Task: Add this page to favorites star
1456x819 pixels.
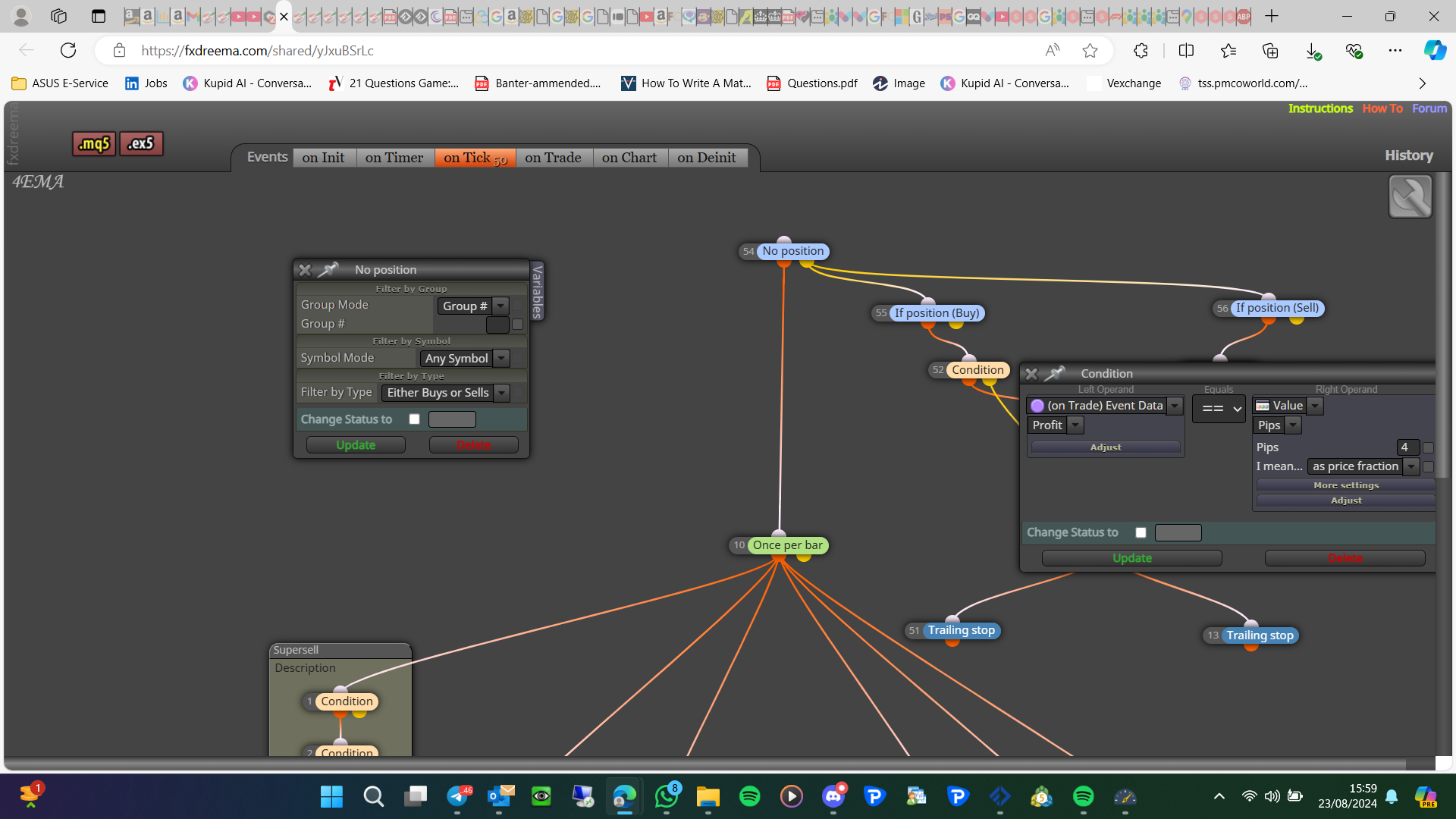Action: [1090, 50]
